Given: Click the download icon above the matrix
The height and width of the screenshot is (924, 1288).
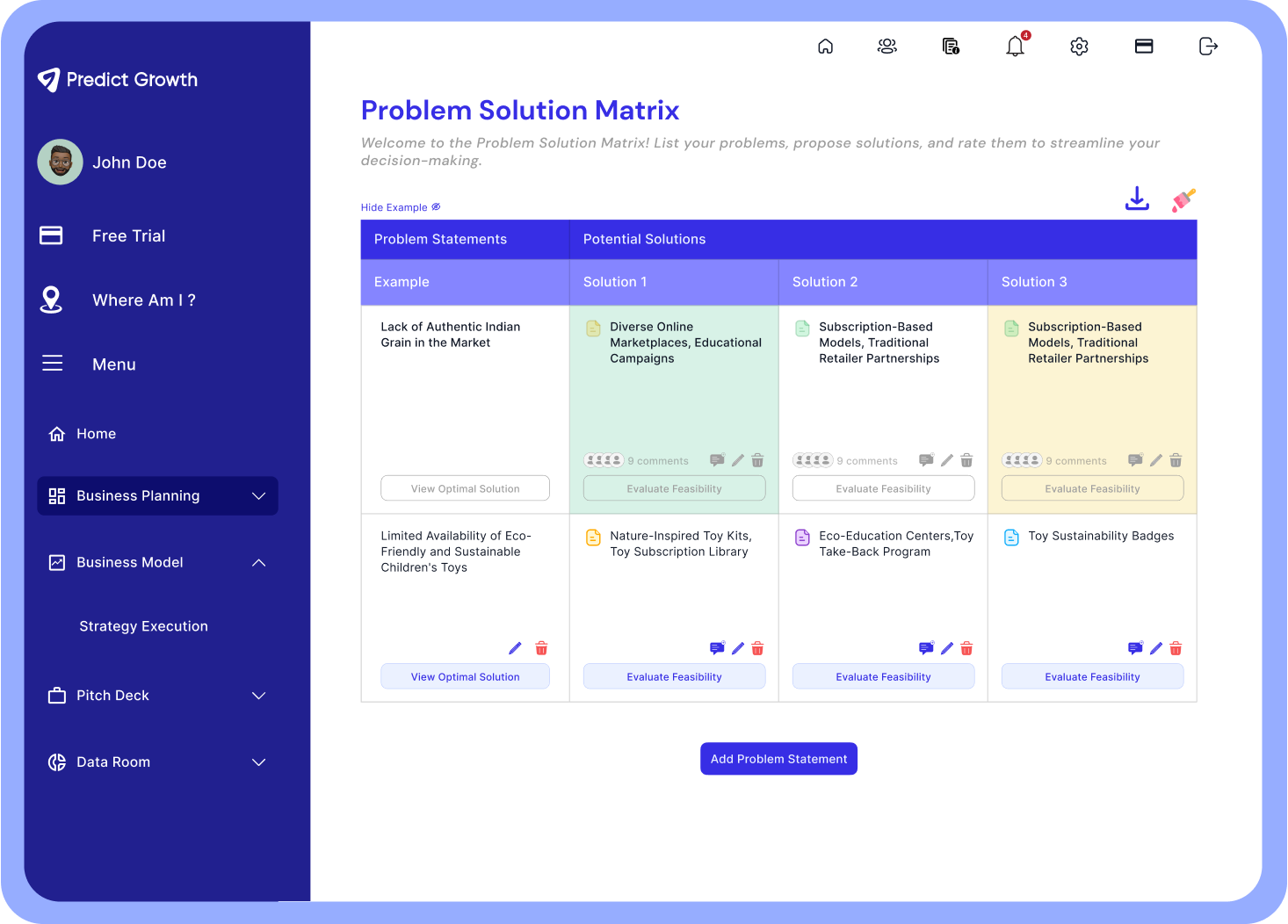Looking at the screenshot, I should 1137,199.
